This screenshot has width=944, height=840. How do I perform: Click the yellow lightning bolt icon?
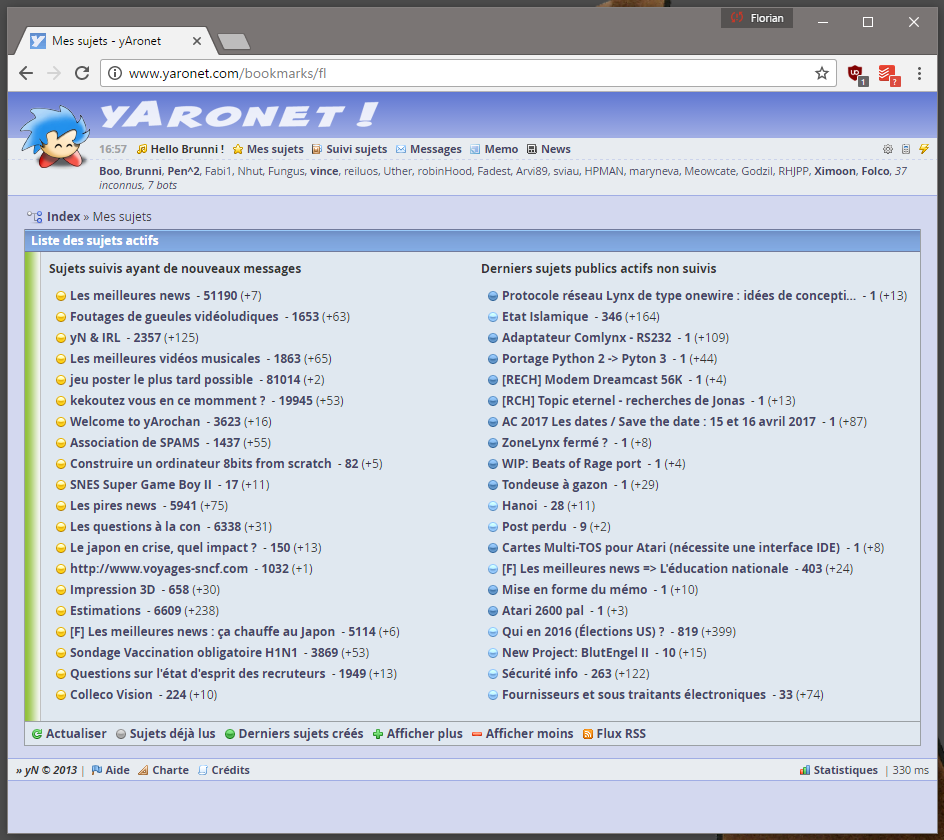(924, 149)
